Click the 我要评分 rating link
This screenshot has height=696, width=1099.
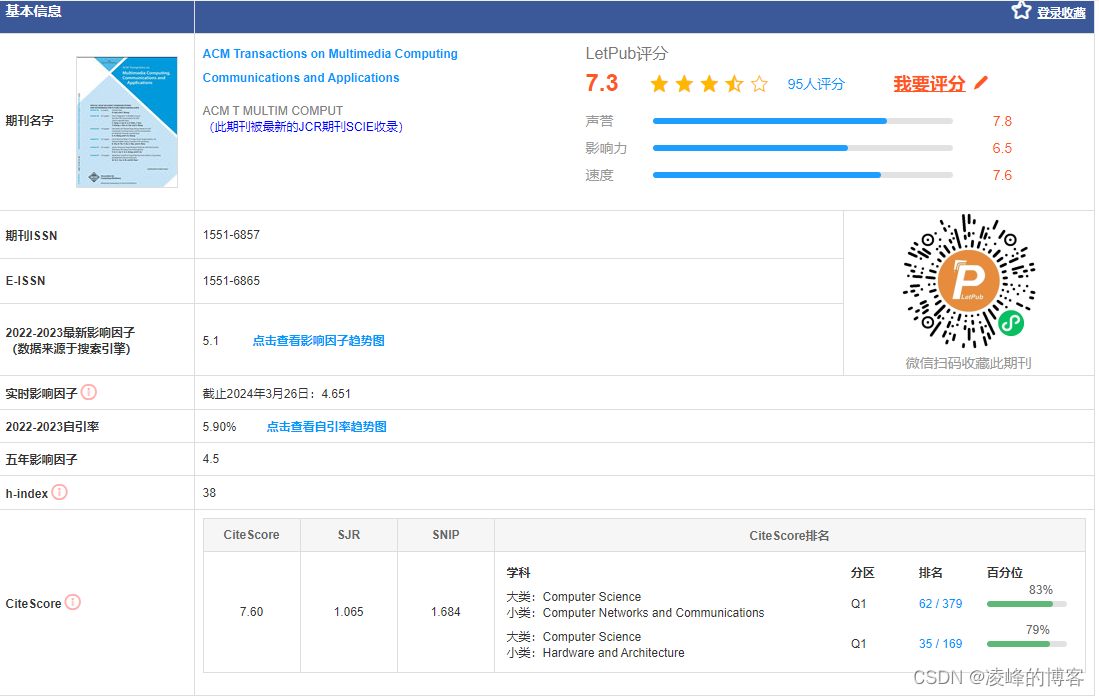click(x=929, y=84)
